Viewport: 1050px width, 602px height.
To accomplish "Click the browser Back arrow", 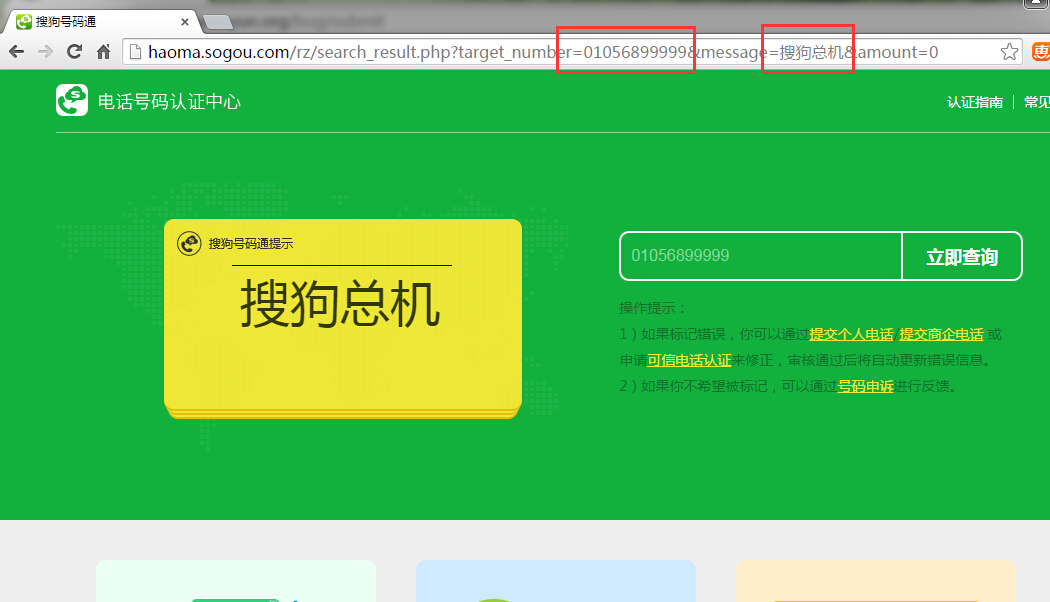I will (x=17, y=52).
